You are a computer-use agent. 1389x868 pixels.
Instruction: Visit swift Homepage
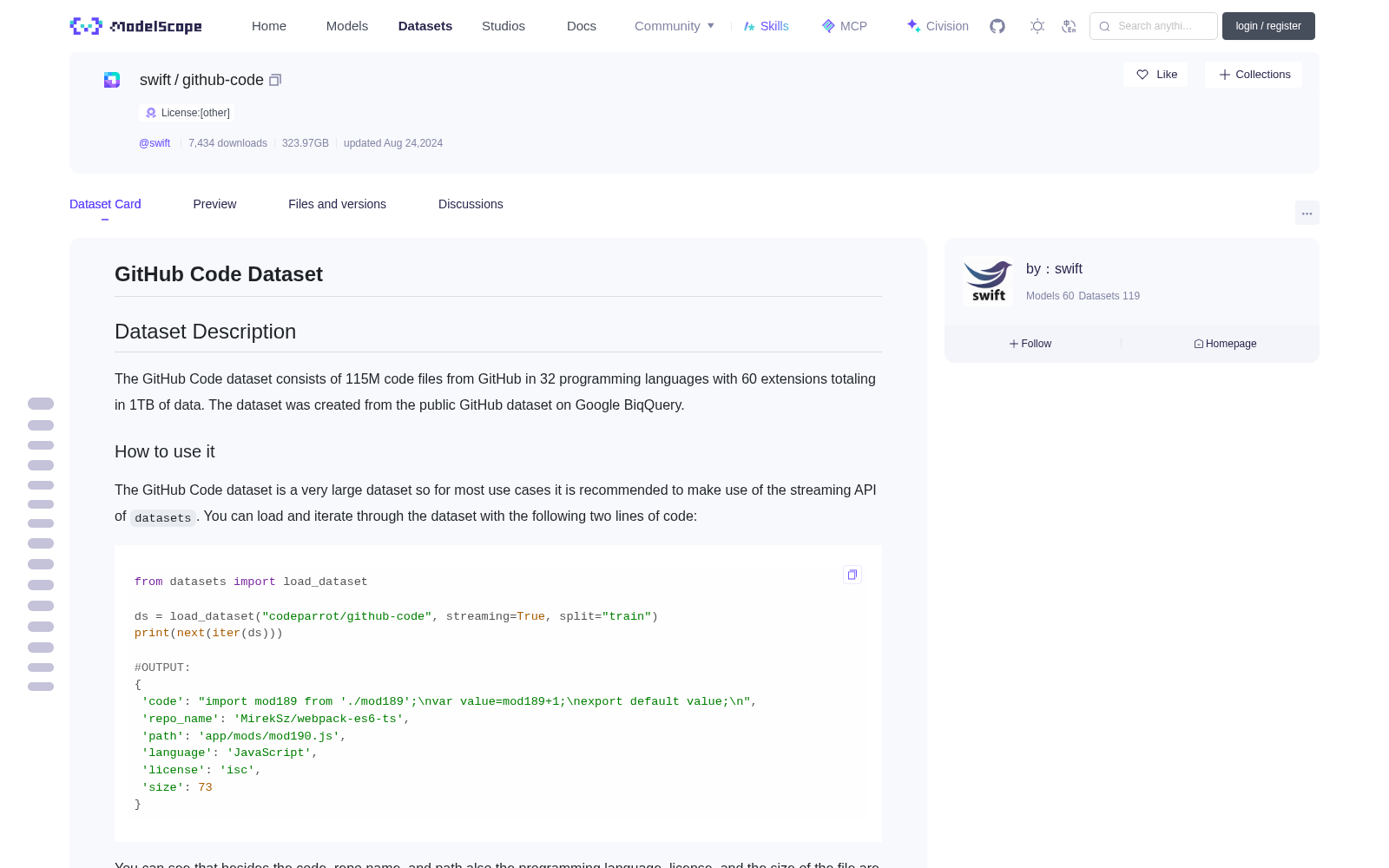tap(1225, 344)
